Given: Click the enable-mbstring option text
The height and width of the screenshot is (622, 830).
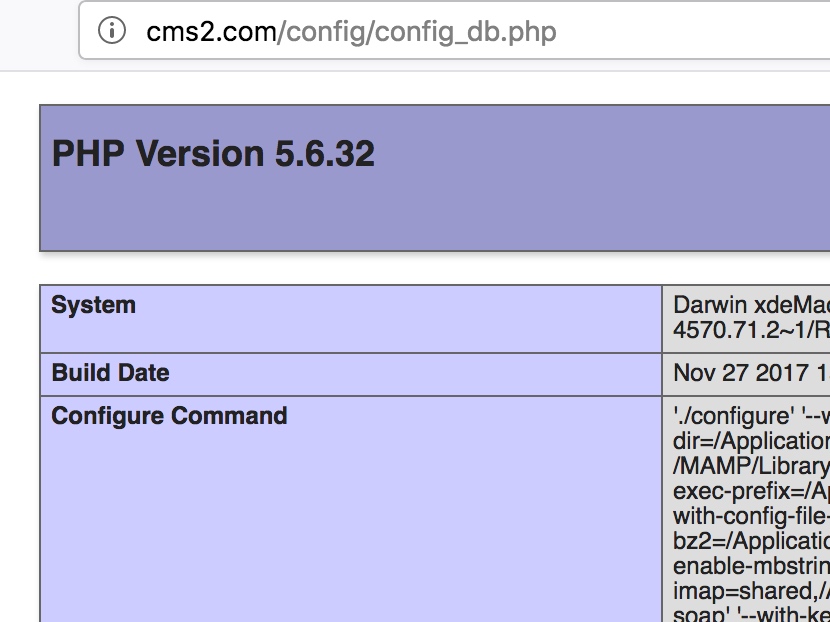Looking at the screenshot, I should (x=750, y=566).
